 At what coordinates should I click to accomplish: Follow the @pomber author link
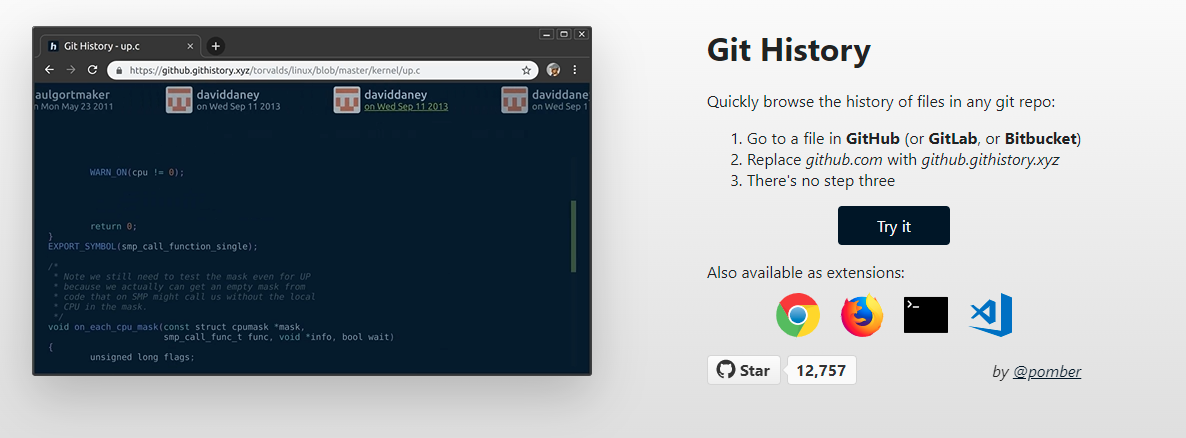click(1047, 371)
